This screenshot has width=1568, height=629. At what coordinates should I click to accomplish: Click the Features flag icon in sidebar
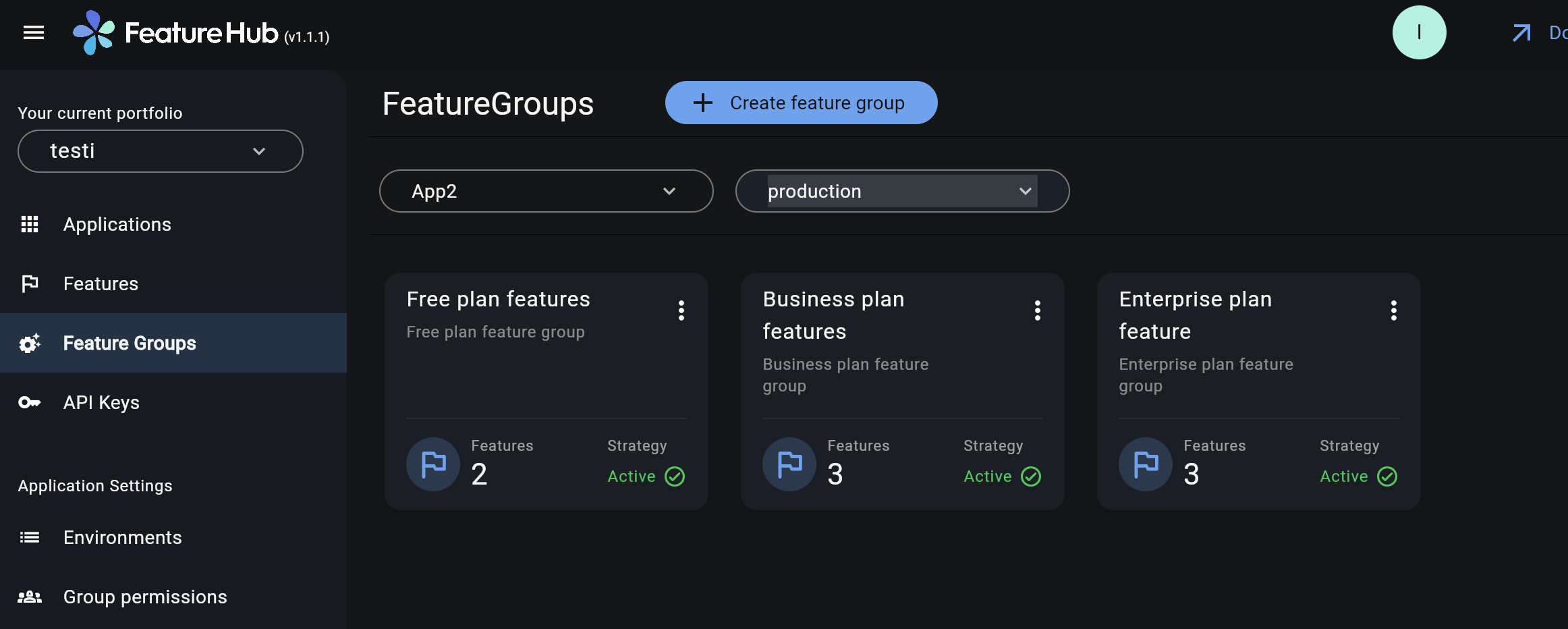pos(30,283)
